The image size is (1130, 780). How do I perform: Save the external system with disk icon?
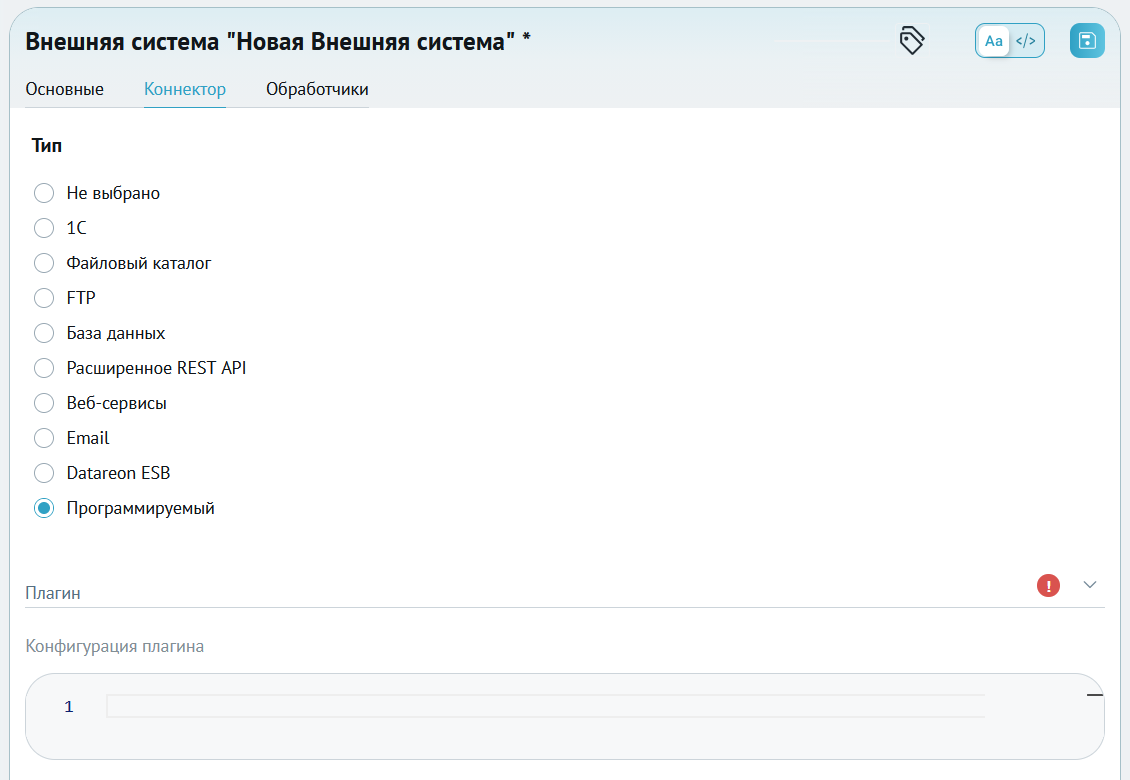click(1087, 40)
